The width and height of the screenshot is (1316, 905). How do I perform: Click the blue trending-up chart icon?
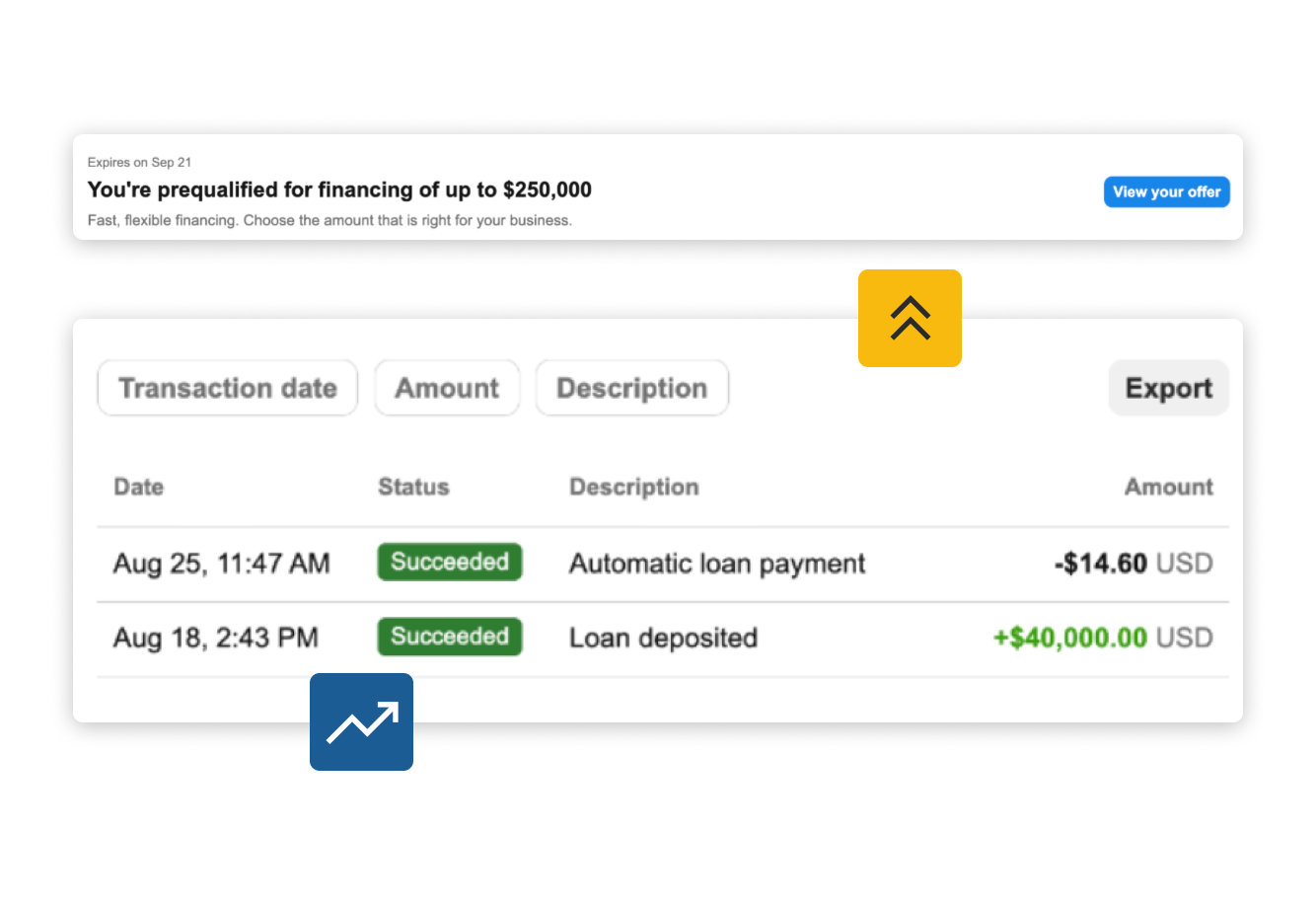tap(361, 721)
